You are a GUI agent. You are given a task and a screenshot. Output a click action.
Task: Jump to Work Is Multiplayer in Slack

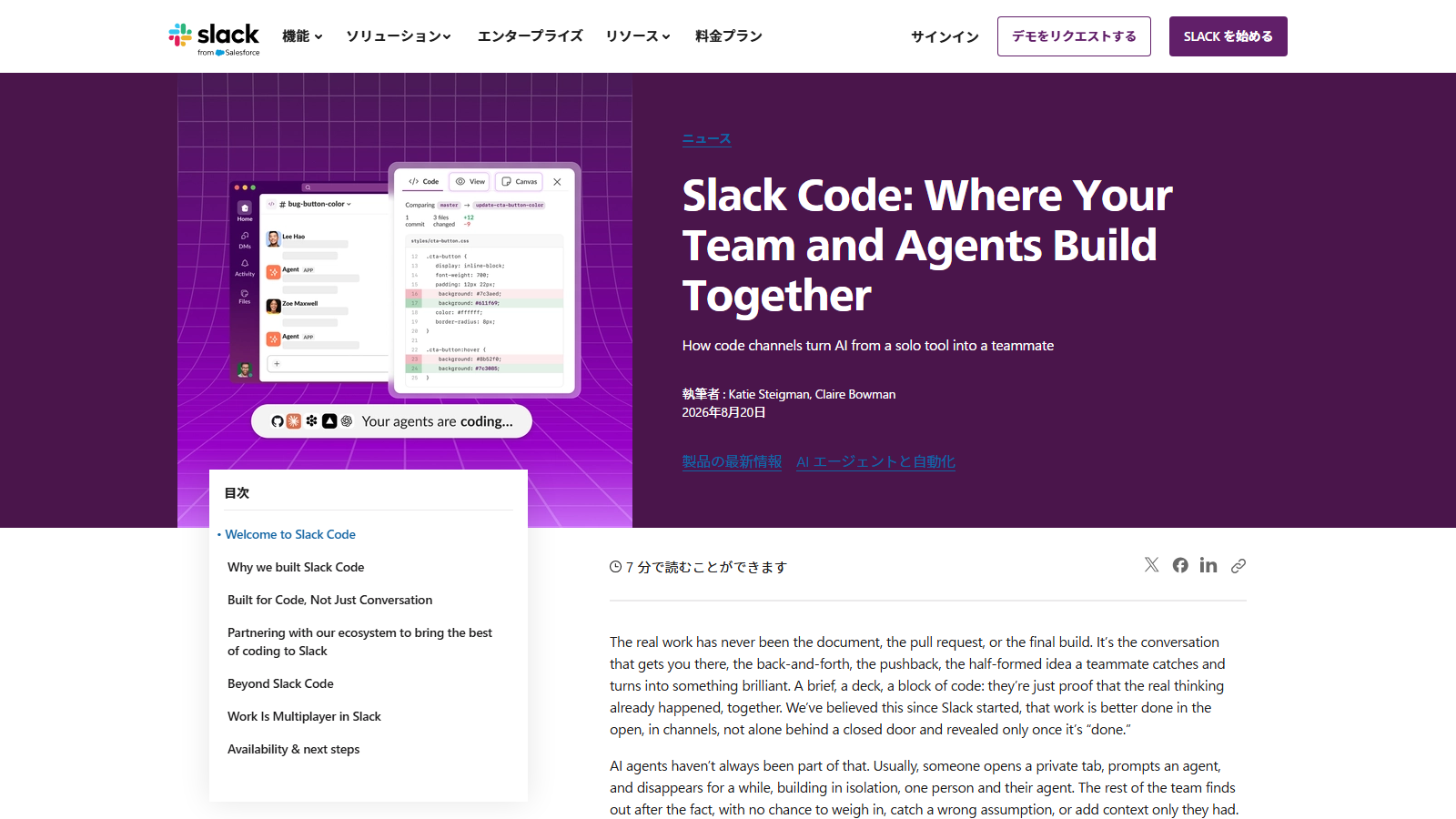coord(304,716)
